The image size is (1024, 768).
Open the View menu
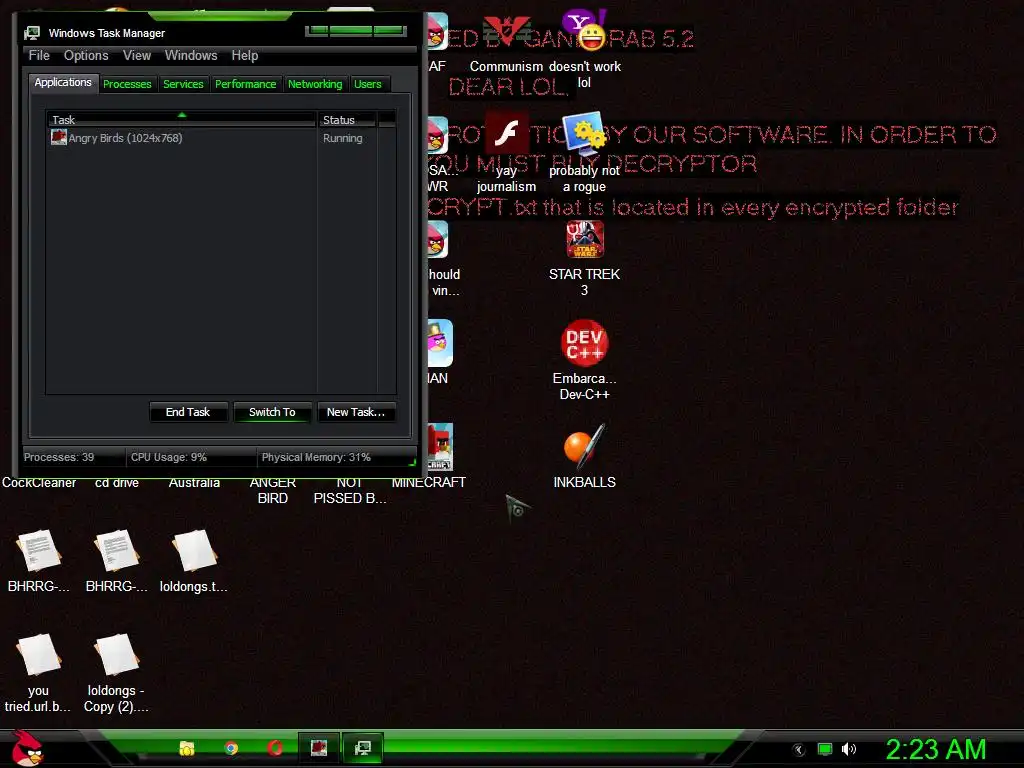[136, 56]
